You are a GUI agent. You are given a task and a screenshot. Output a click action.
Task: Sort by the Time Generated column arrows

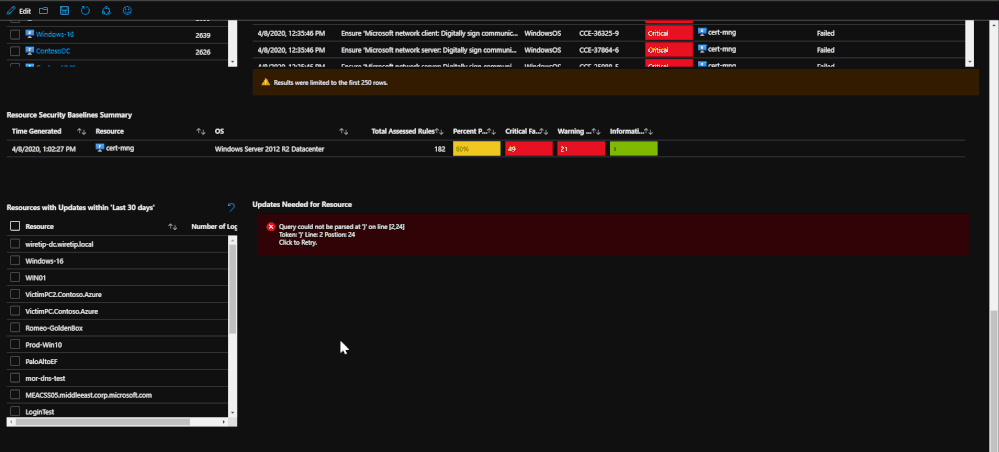click(81, 131)
